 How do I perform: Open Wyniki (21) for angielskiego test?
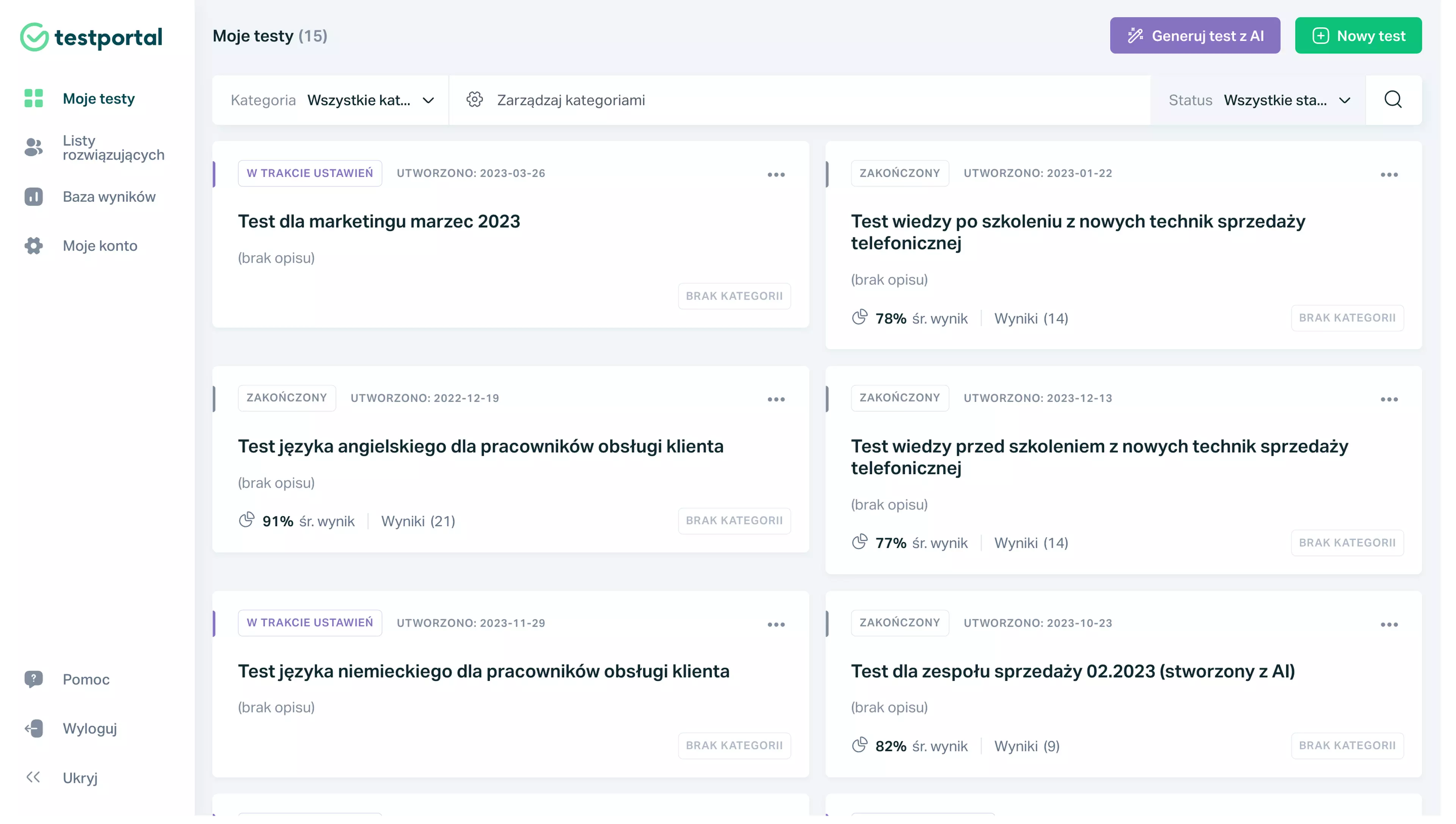point(419,521)
